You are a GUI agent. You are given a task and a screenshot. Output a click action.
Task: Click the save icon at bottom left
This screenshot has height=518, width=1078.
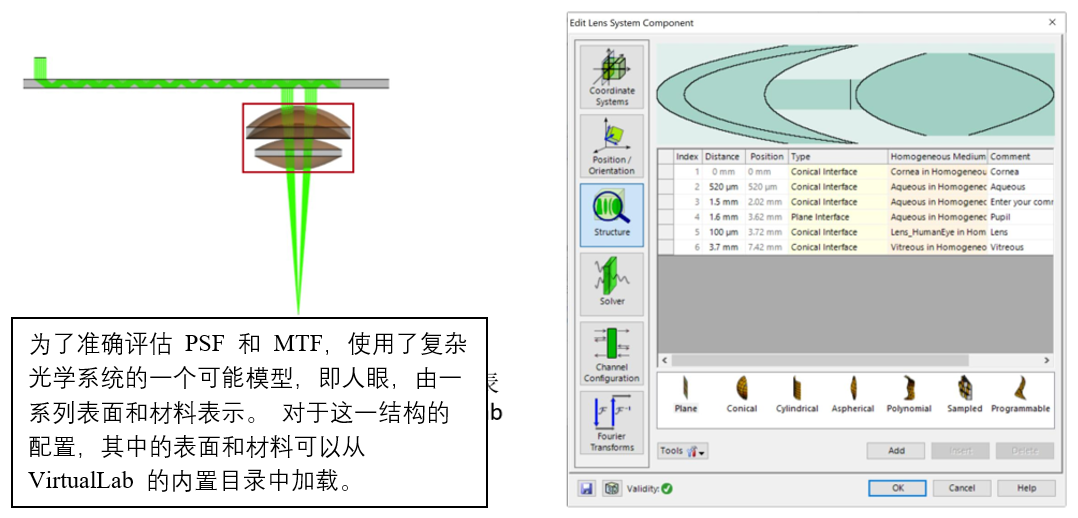pos(587,488)
